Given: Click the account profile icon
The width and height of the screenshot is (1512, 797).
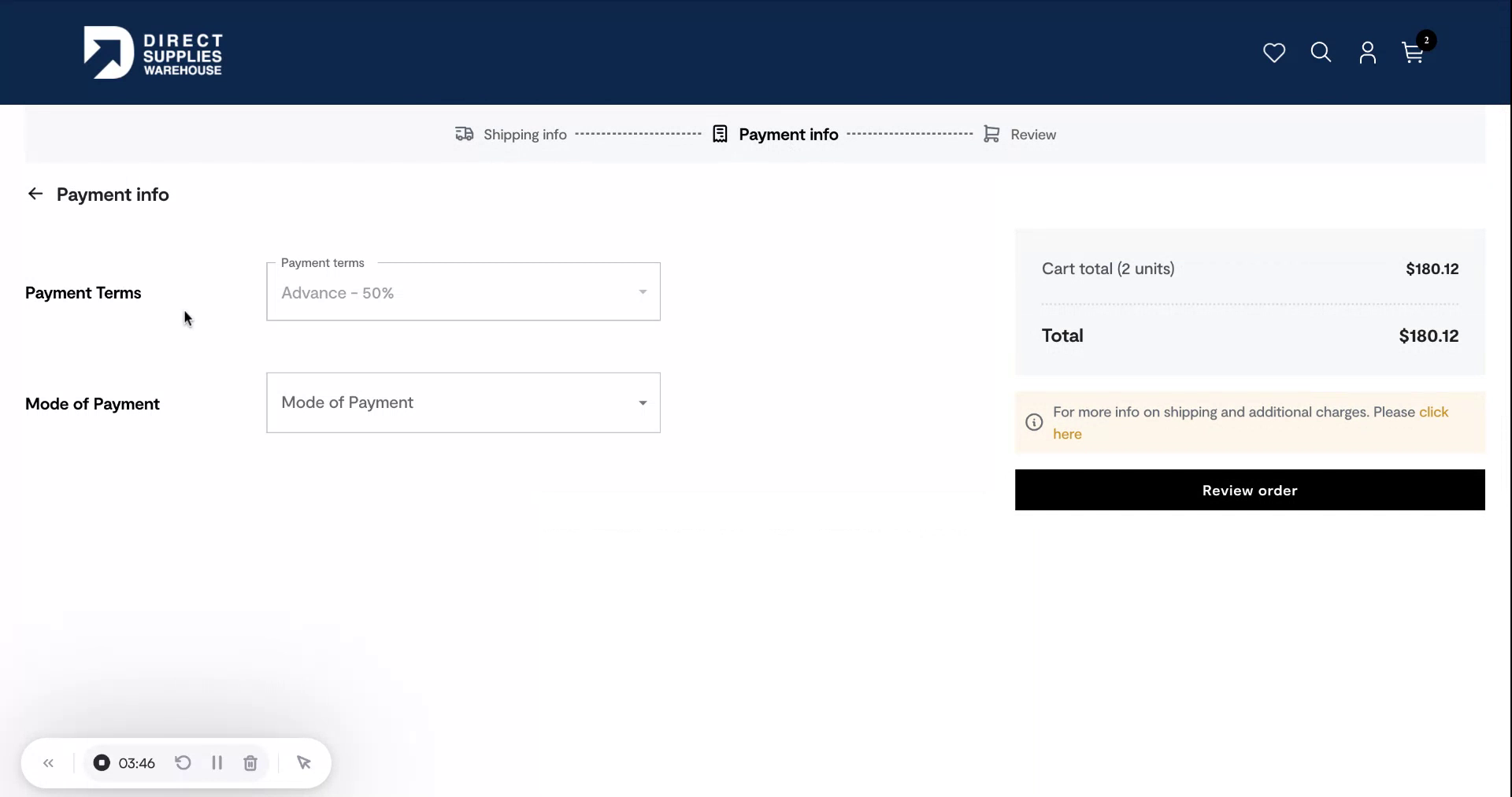Looking at the screenshot, I should tap(1368, 53).
